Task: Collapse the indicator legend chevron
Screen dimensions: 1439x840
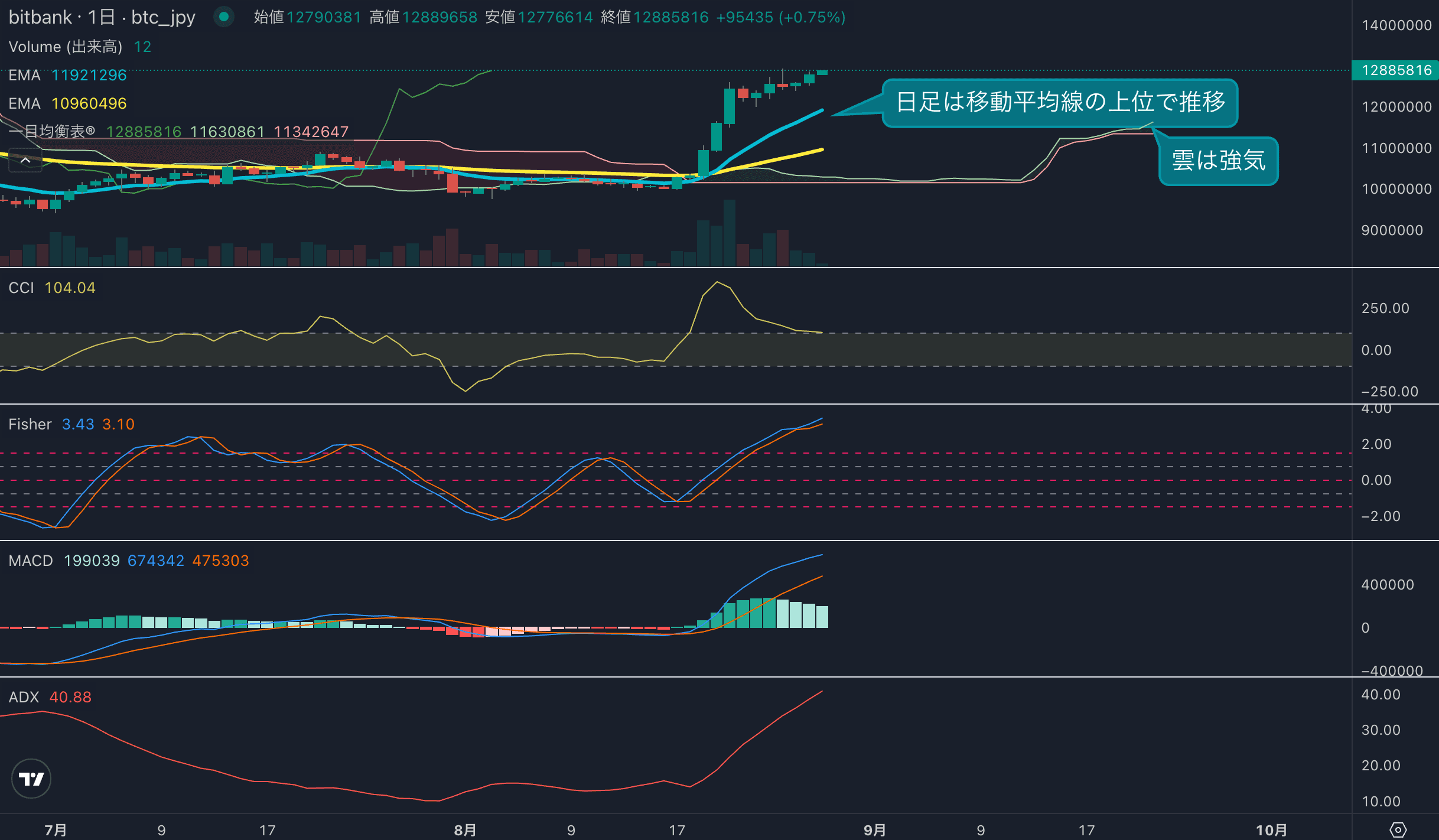Action: pyautogui.click(x=25, y=160)
